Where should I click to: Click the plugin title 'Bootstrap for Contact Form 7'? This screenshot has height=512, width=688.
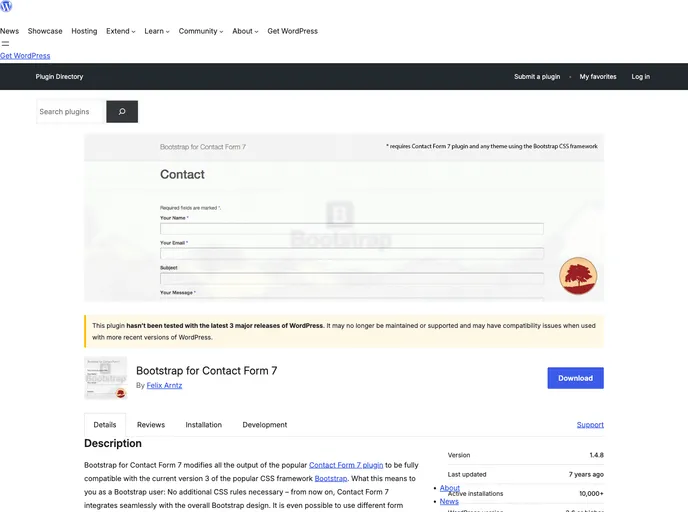click(207, 371)
